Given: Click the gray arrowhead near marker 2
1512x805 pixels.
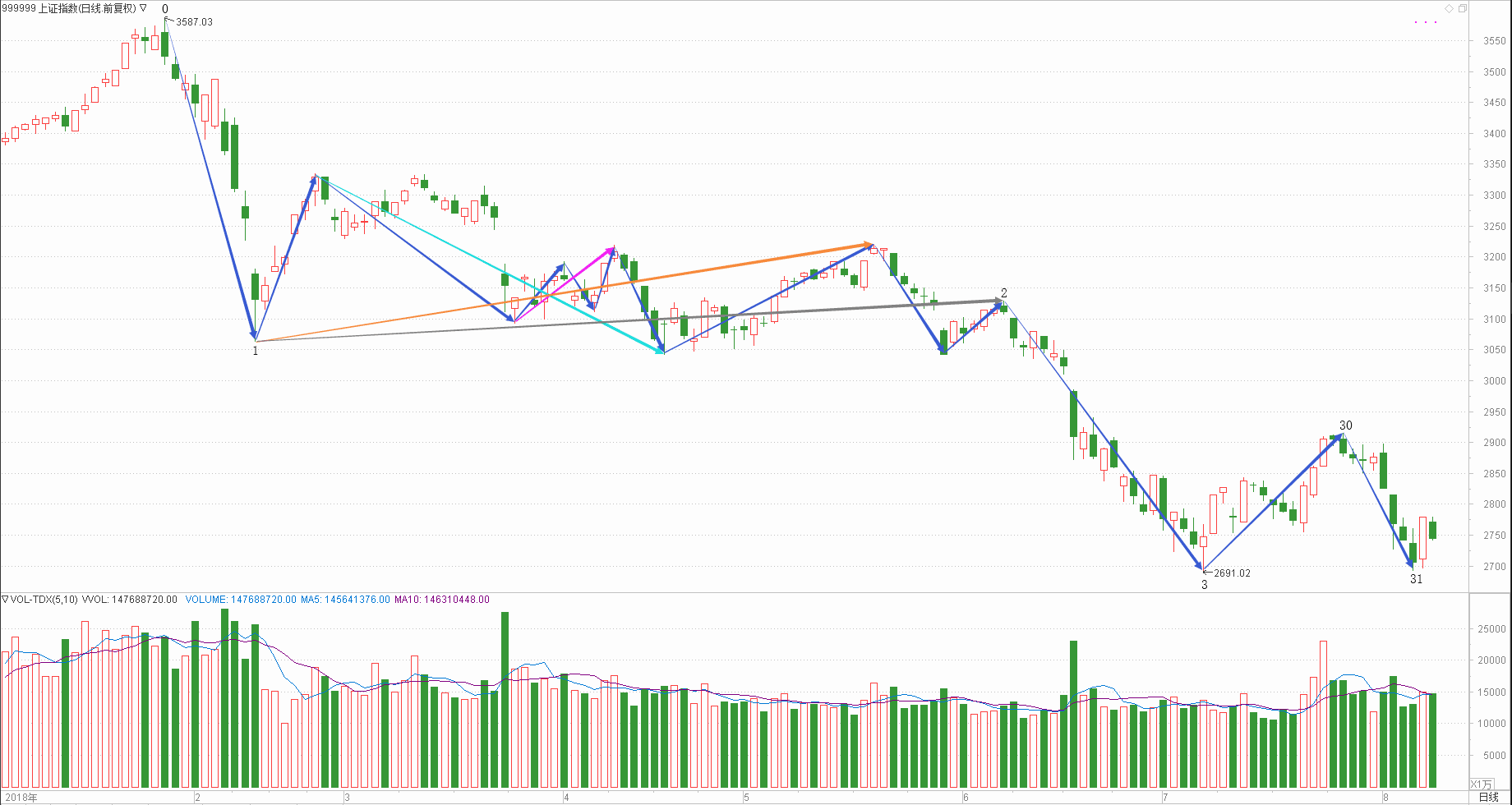Looking at the screenshot, I should (998, 301).
